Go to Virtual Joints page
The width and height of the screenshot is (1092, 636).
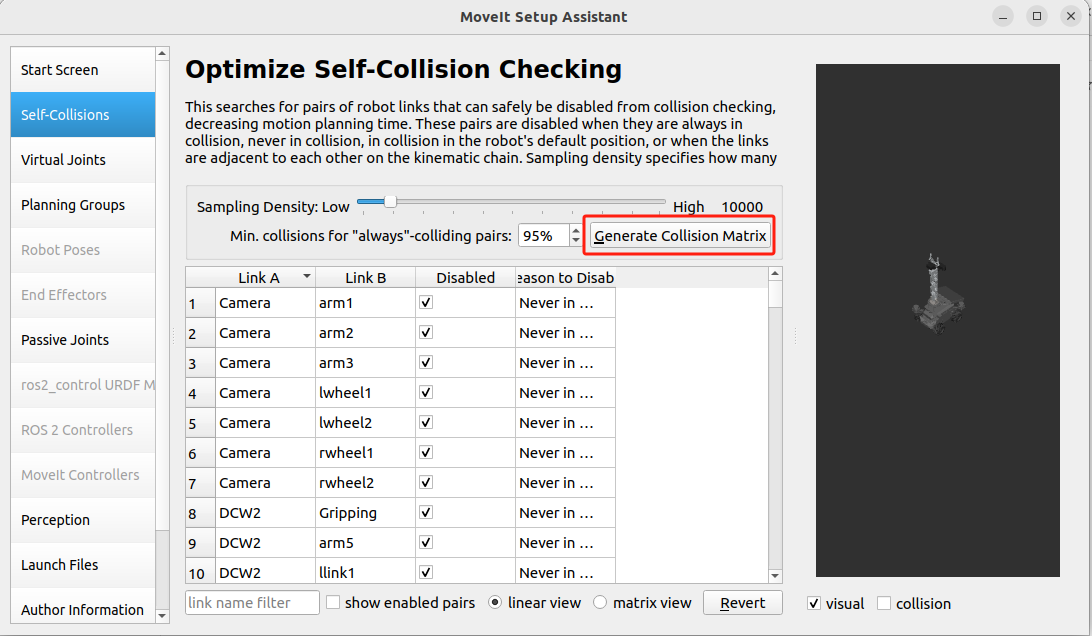pyautogui.click(x=83, y=160)
